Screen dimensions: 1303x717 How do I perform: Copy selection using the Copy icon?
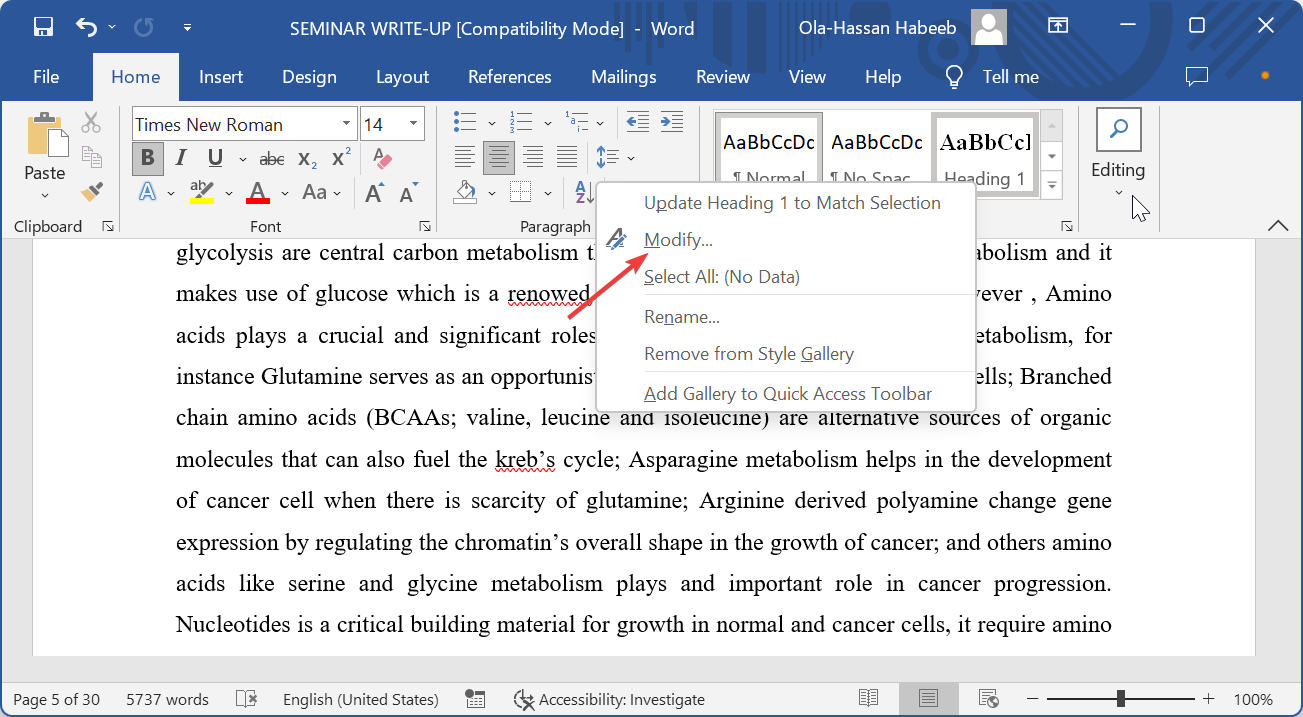(91, 156)
